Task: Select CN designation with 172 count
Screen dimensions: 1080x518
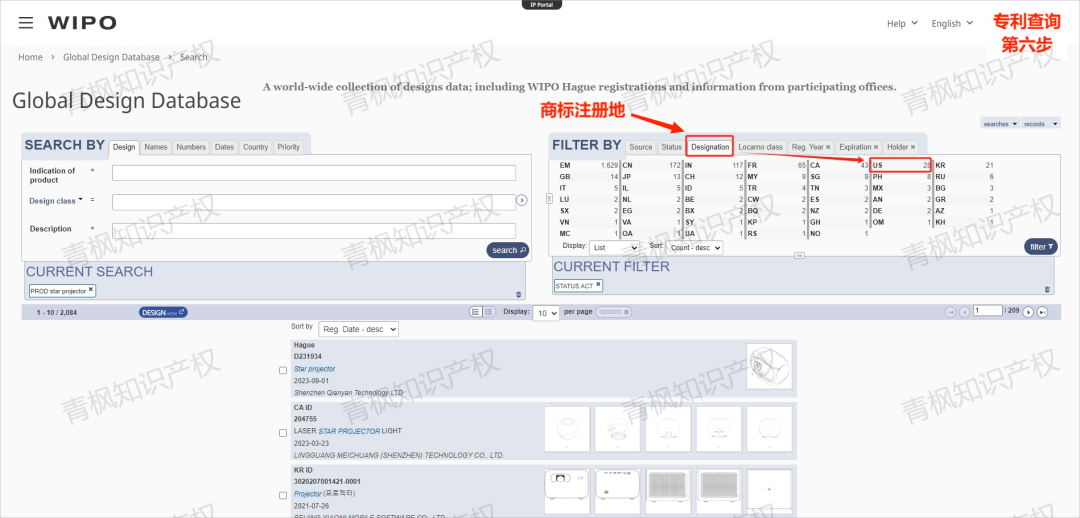Action: 651,165
